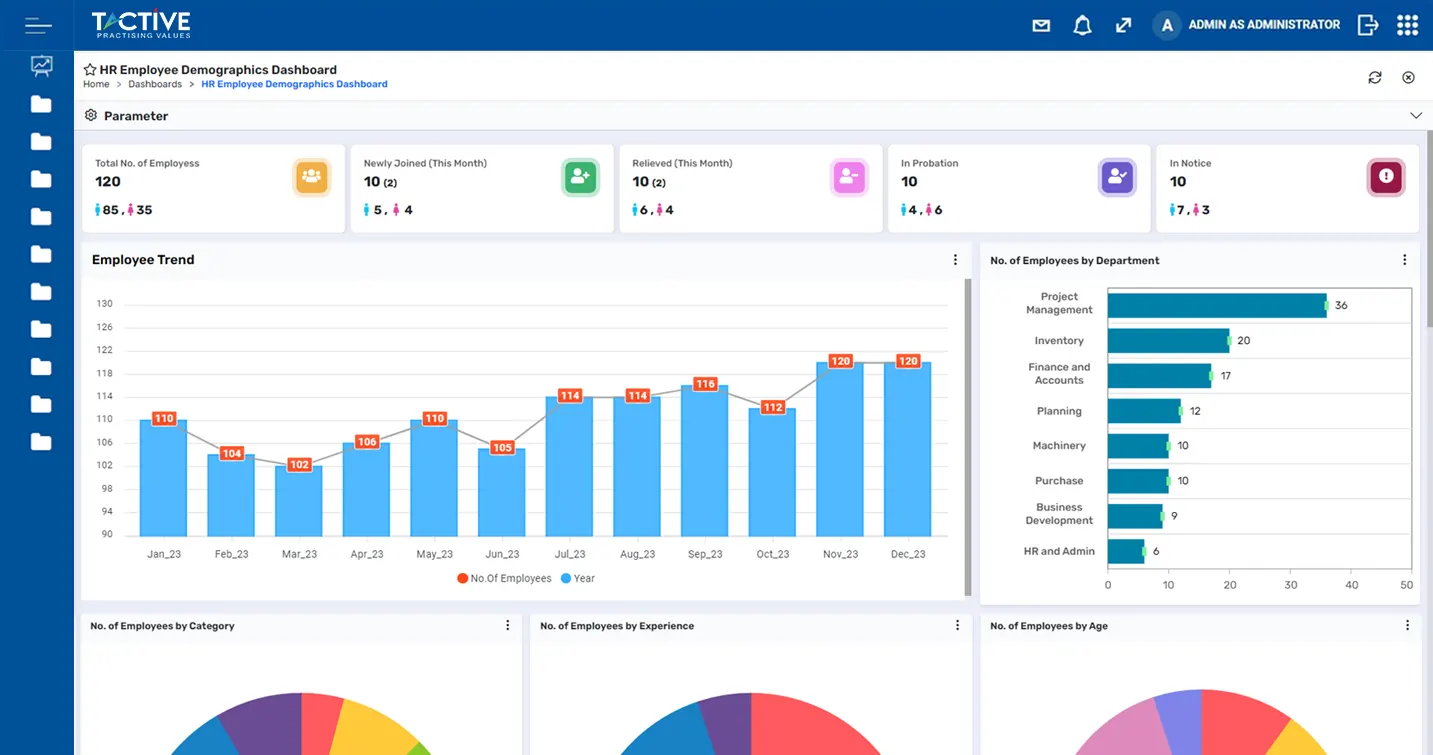The width and height of the screenshot is (1433, 755).
Task: Click the Parameter settings gear icon
Action: coord(91,115)
